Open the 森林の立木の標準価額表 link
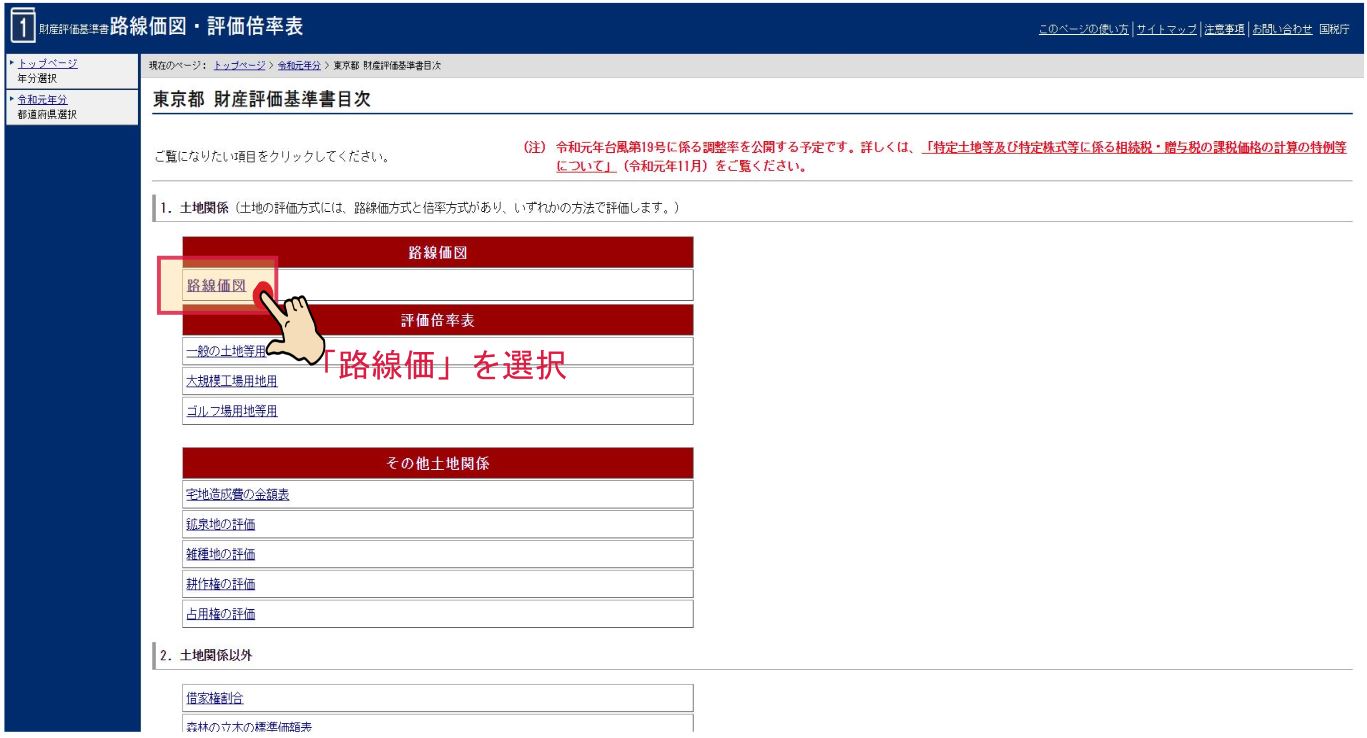 click(249, 727)
